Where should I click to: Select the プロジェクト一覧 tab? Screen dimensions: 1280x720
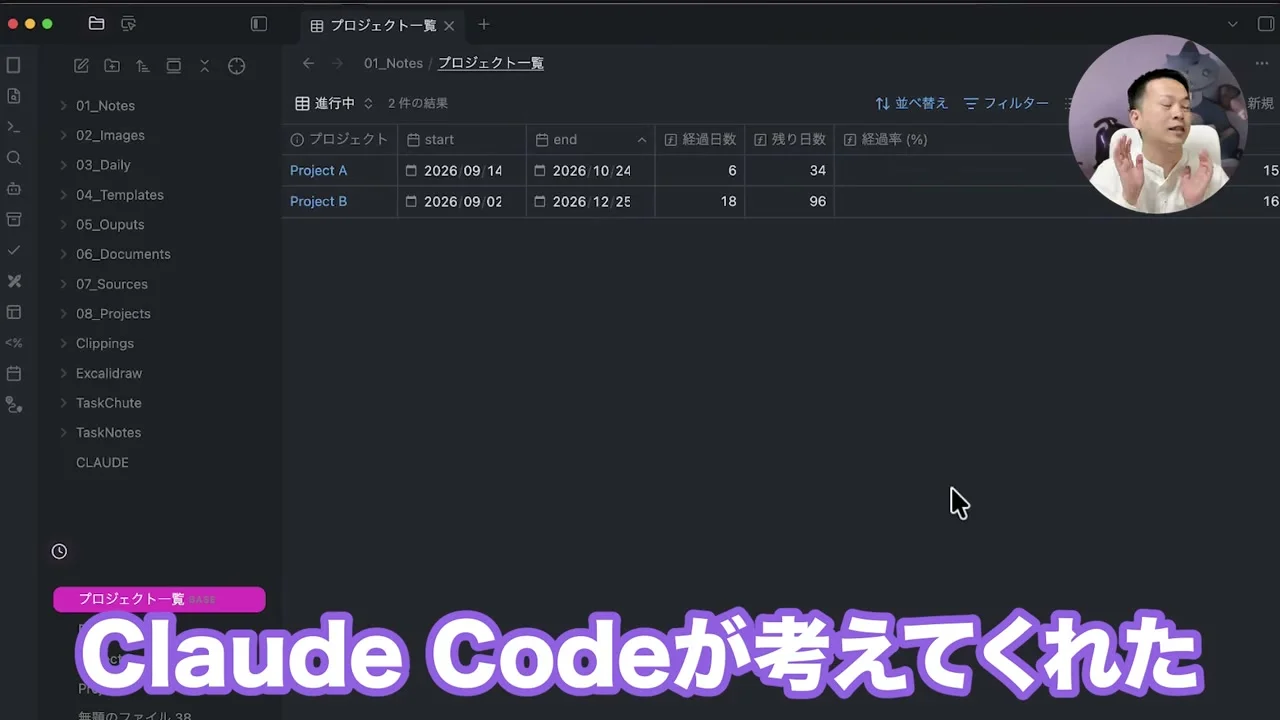coord(383,25)
